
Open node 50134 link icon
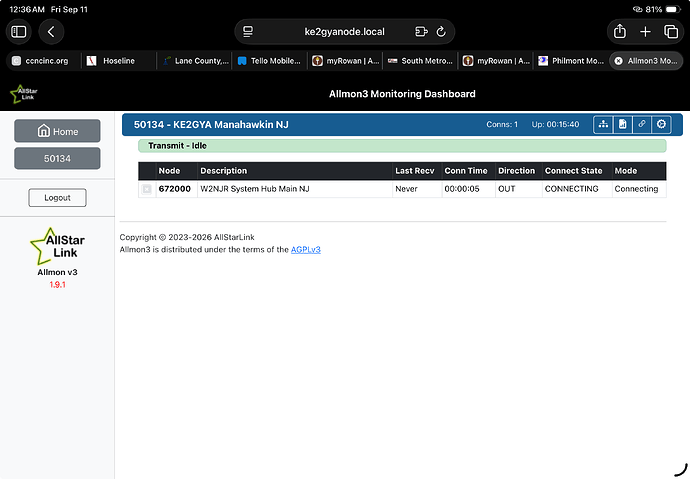point(642,124)
